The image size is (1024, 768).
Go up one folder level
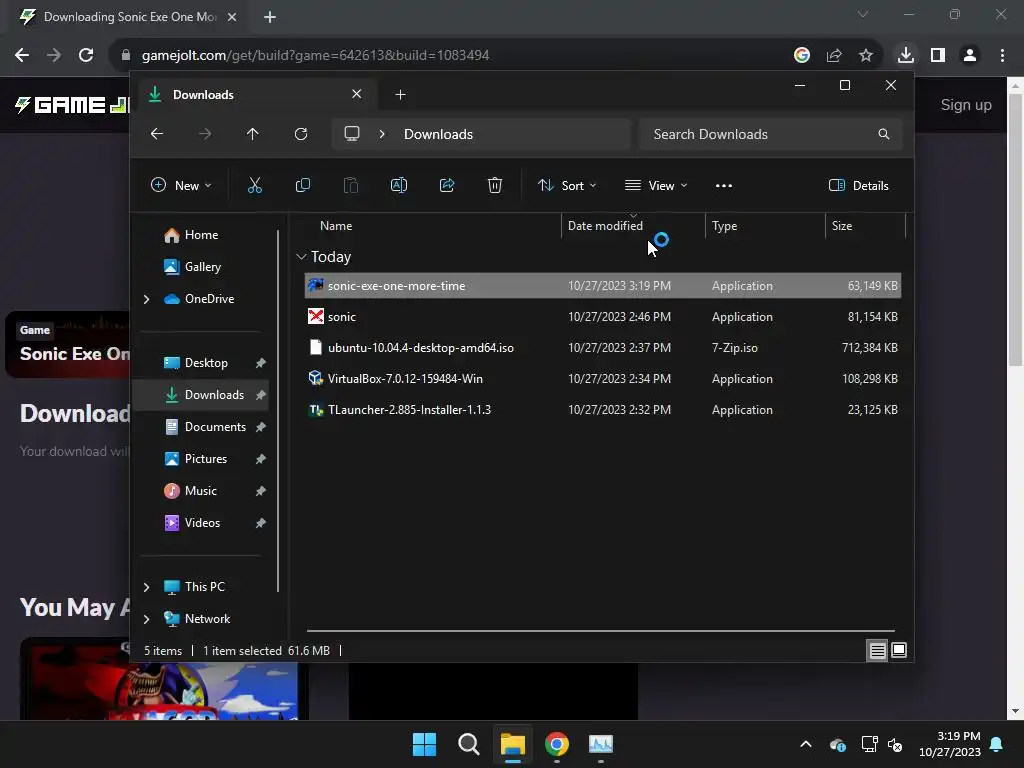point(253,134)
